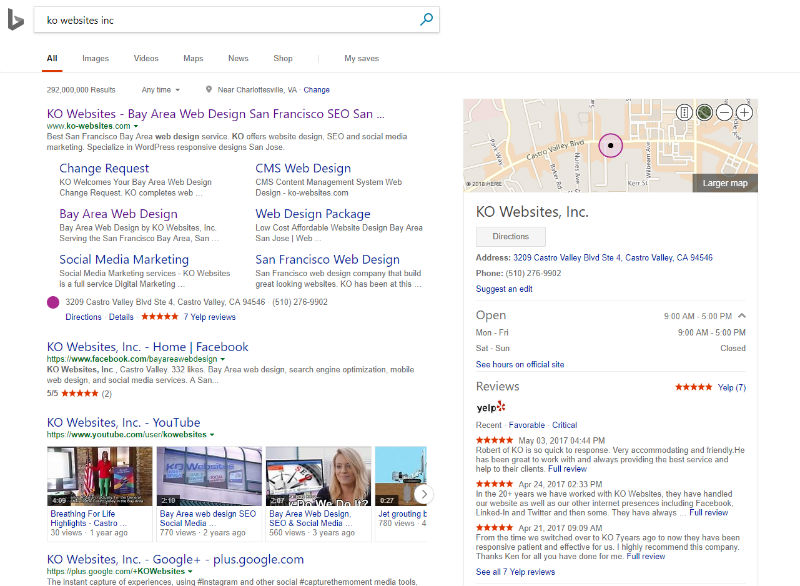Open the News tab
800x586 pixels.
pyautogui.click(x=238, y=58)
